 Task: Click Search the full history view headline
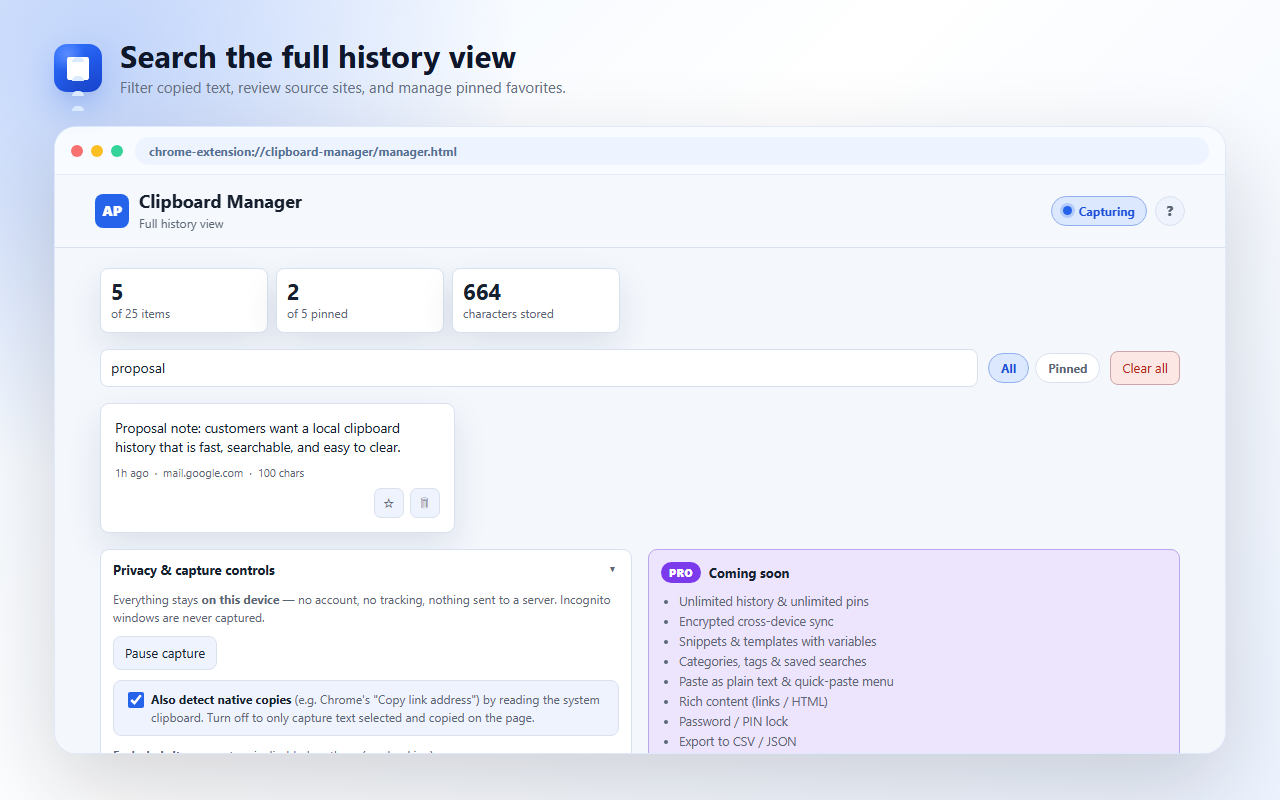[x=318, y=57]
